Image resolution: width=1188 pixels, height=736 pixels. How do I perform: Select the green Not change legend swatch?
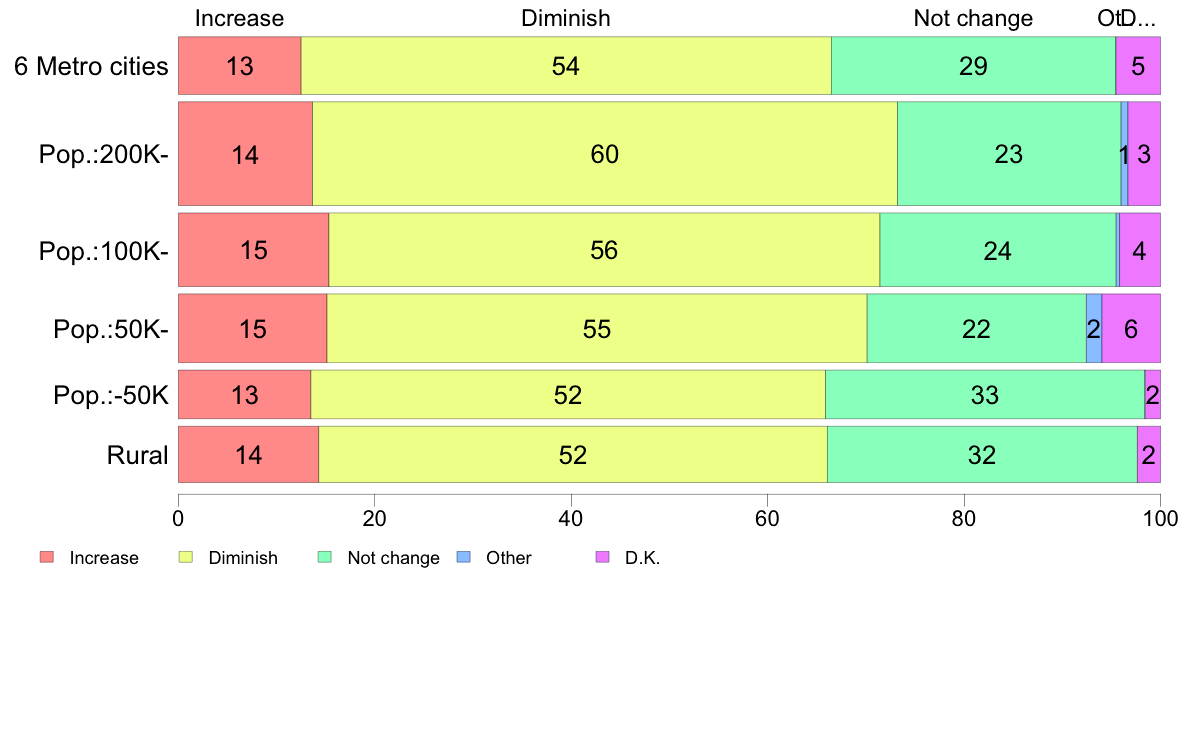tap(323, 557)
